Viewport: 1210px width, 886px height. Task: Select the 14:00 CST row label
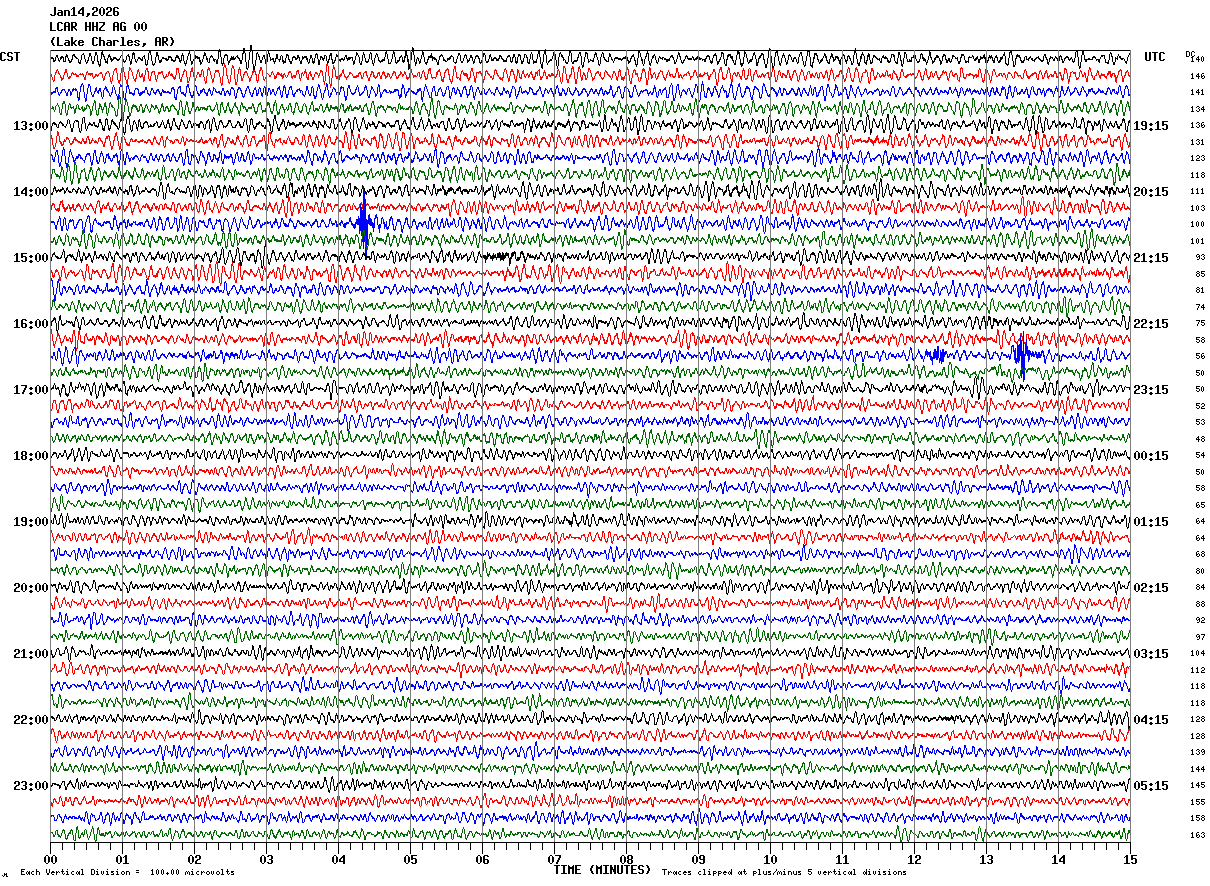(31, 192)
